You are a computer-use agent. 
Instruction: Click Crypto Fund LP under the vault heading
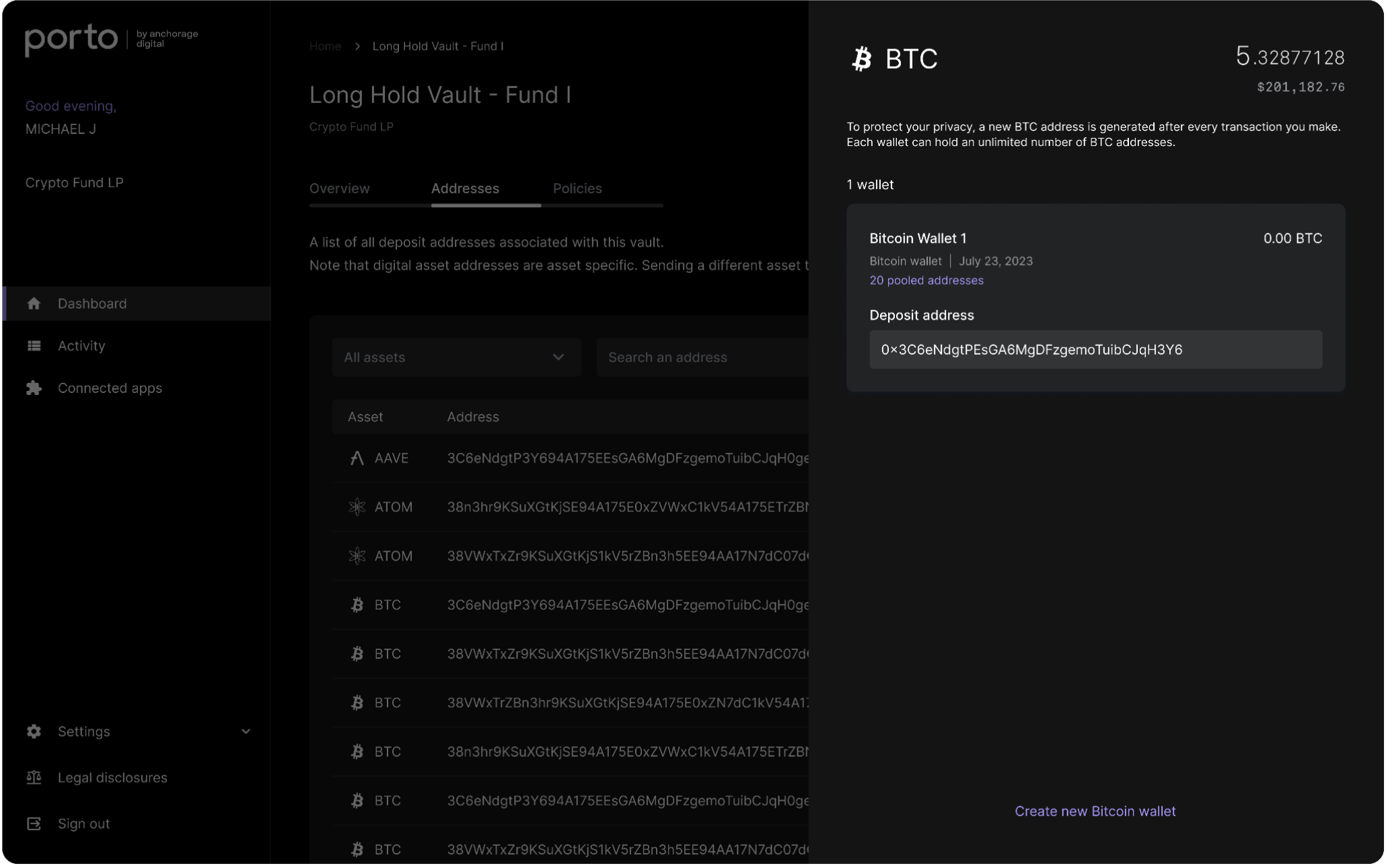[x=351, y=126]
